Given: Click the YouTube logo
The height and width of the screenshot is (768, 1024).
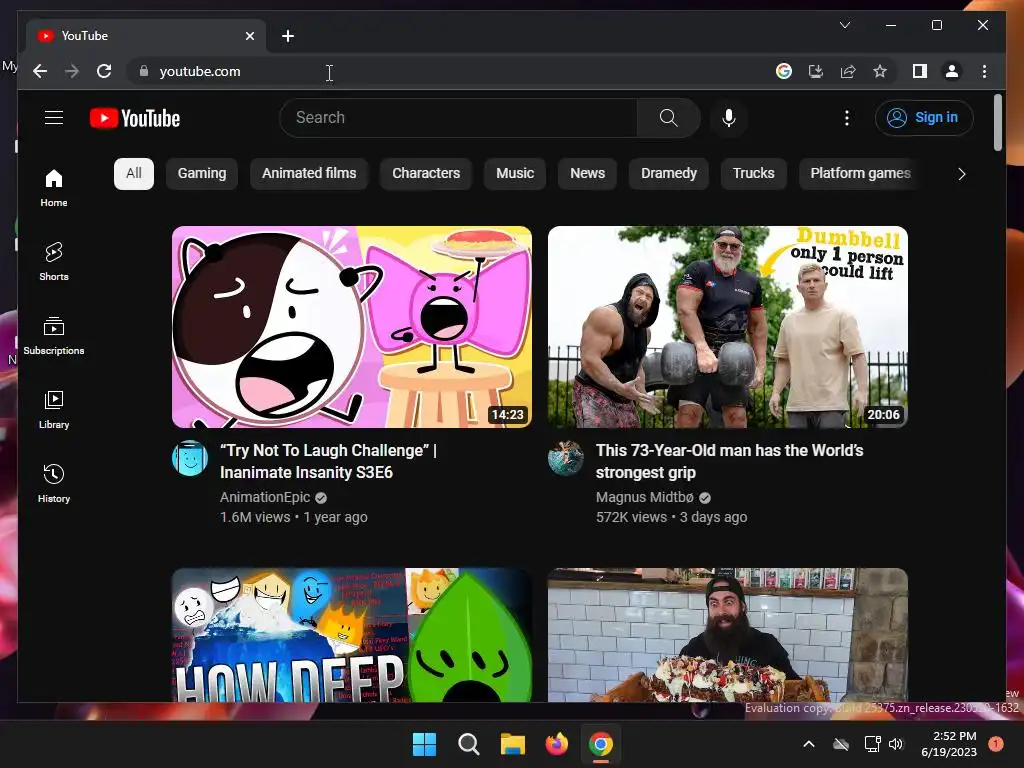Looking at the screenshot, I should pyautogui.click(x=135, y=118).
